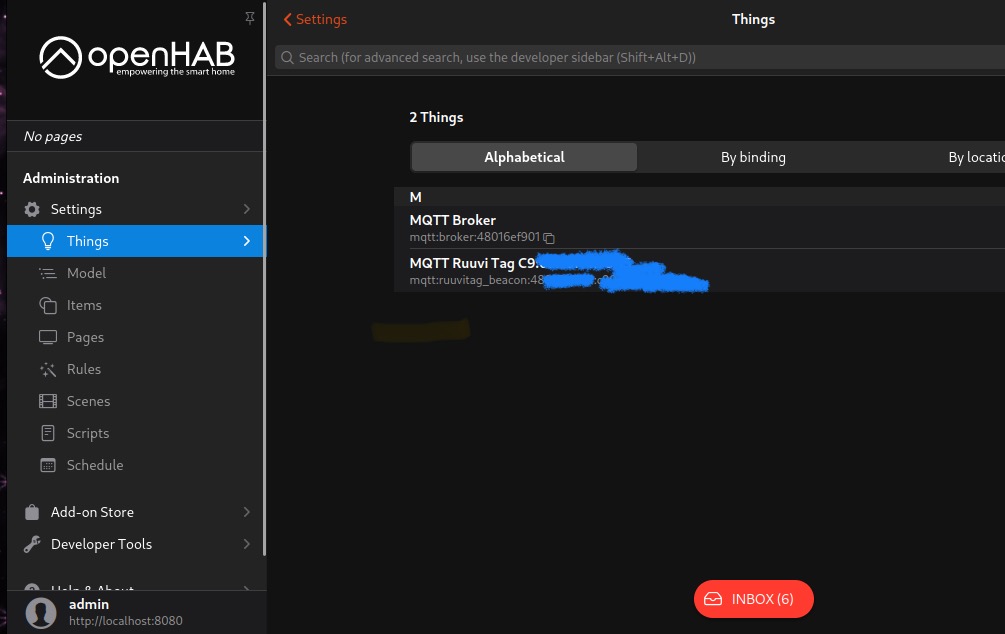Switch to the By binding tab
Screen dimensions: 1005x634
[752, 157]
